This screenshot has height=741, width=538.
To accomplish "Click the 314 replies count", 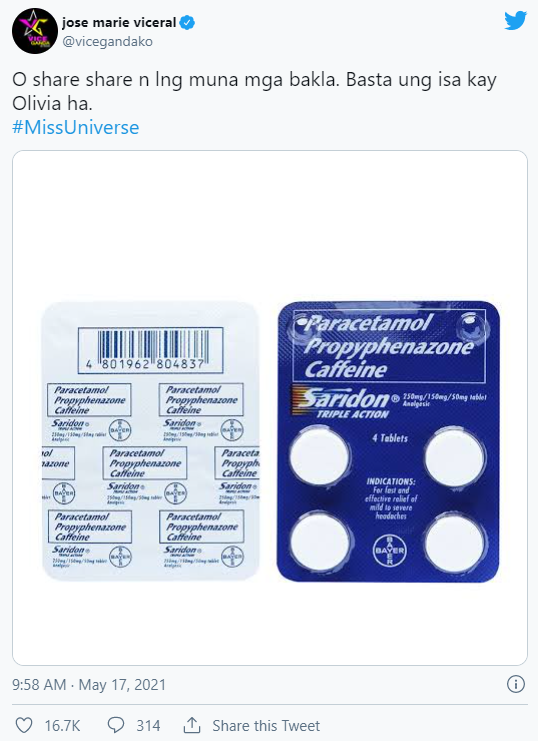I will coord(148,725).
